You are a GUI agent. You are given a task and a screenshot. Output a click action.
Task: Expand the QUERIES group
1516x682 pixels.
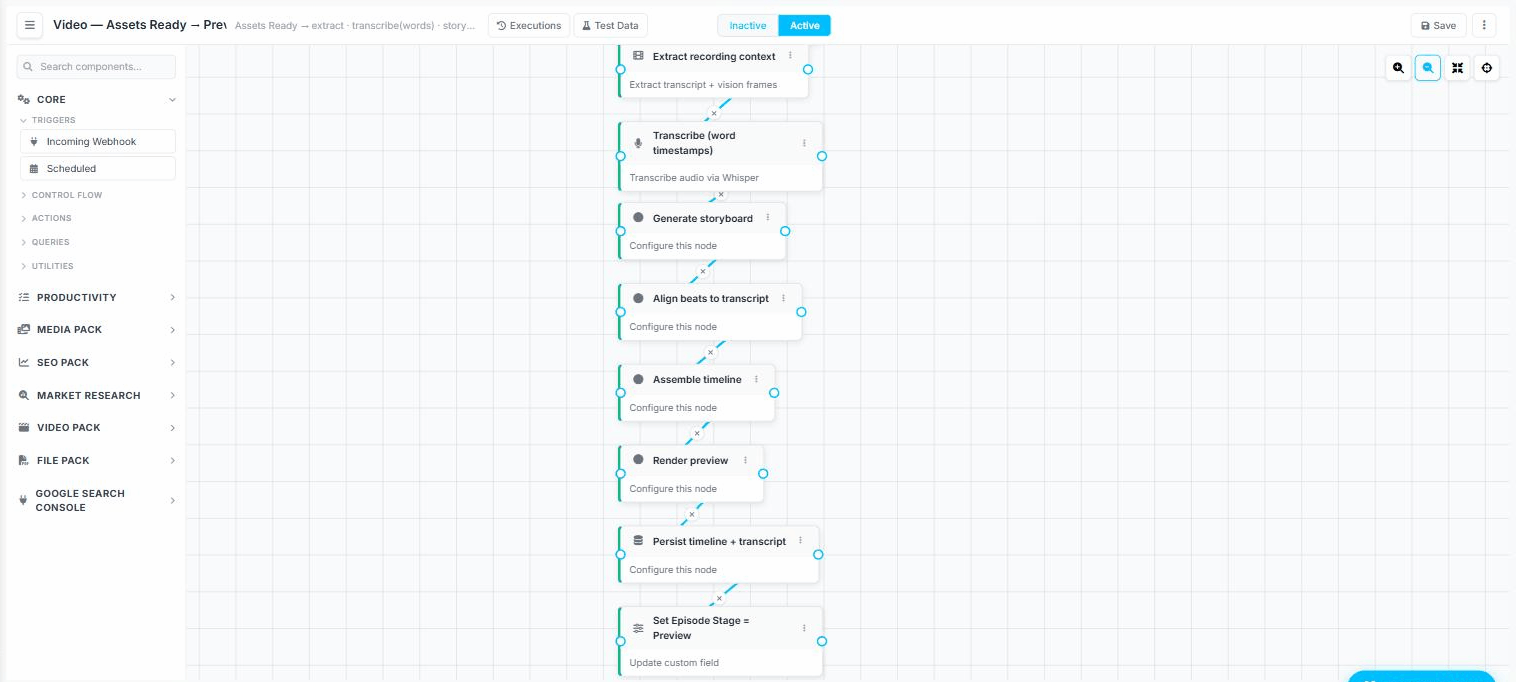50,242
